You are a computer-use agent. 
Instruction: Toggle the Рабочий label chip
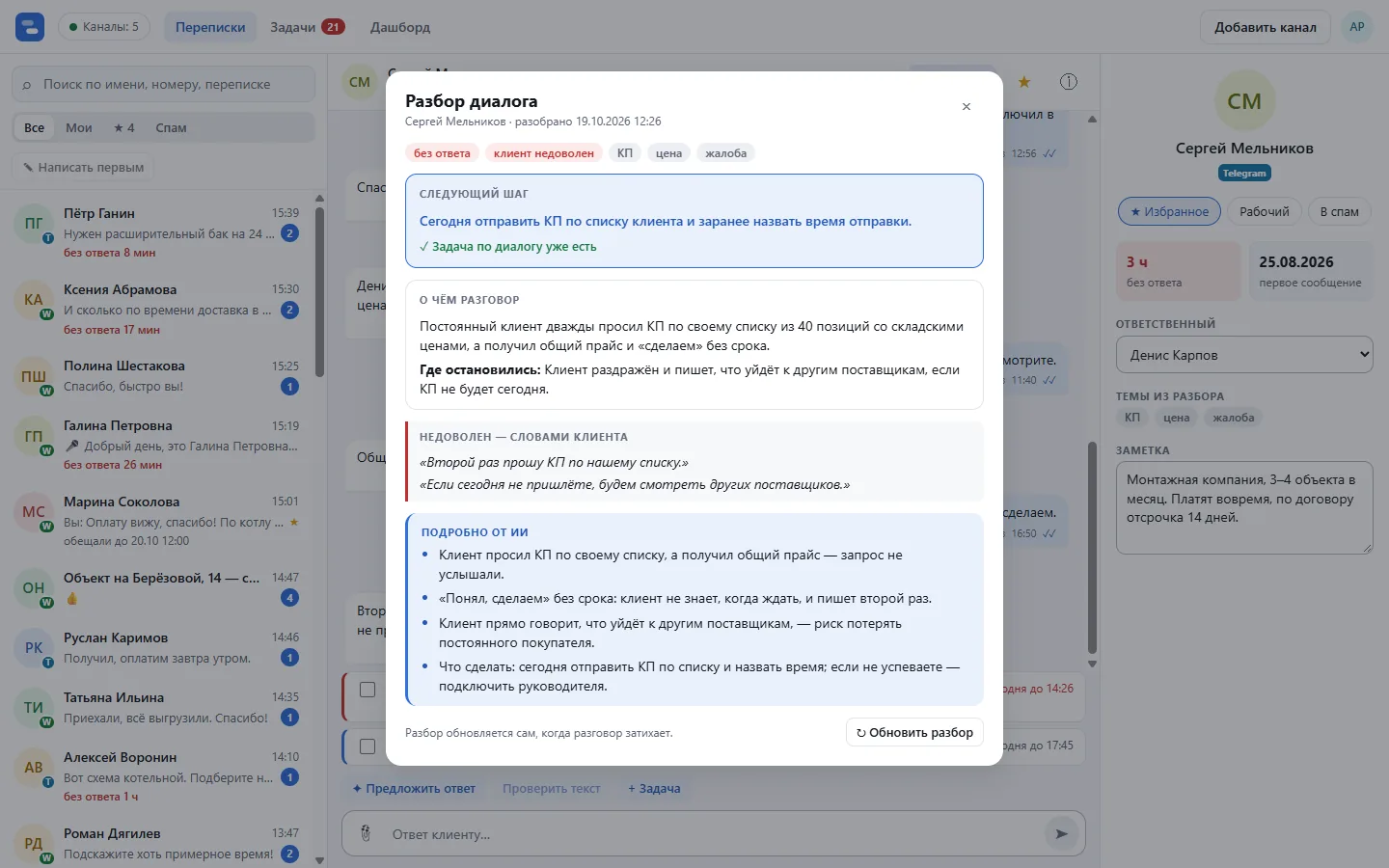1264,212
